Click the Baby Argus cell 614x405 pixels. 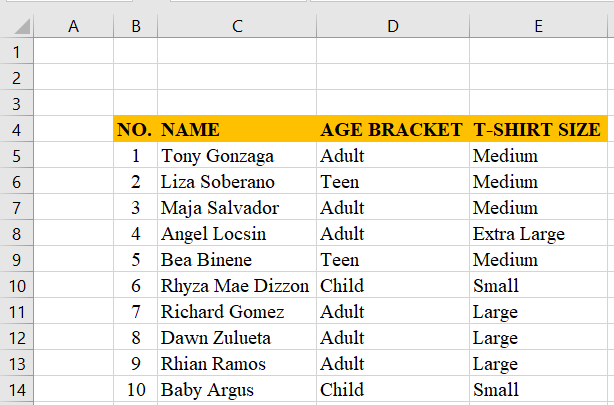[x=237, y=389]
